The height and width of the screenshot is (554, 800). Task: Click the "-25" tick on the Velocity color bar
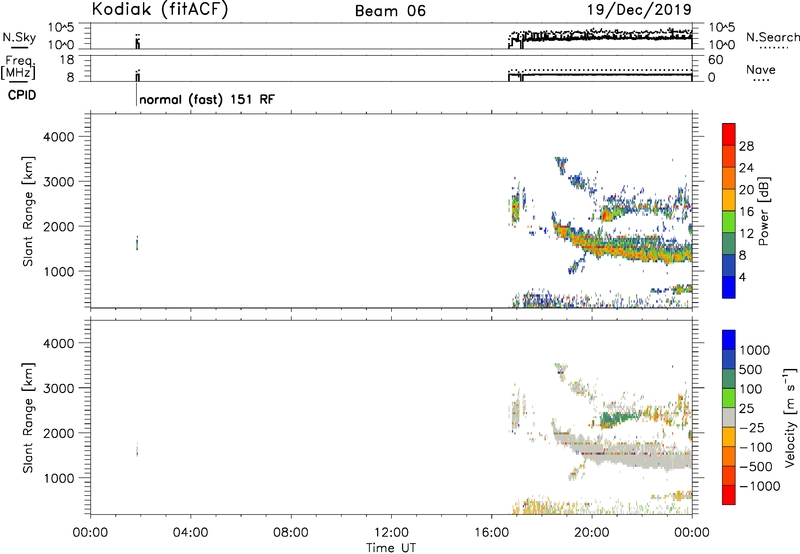(x=753, y=428)
